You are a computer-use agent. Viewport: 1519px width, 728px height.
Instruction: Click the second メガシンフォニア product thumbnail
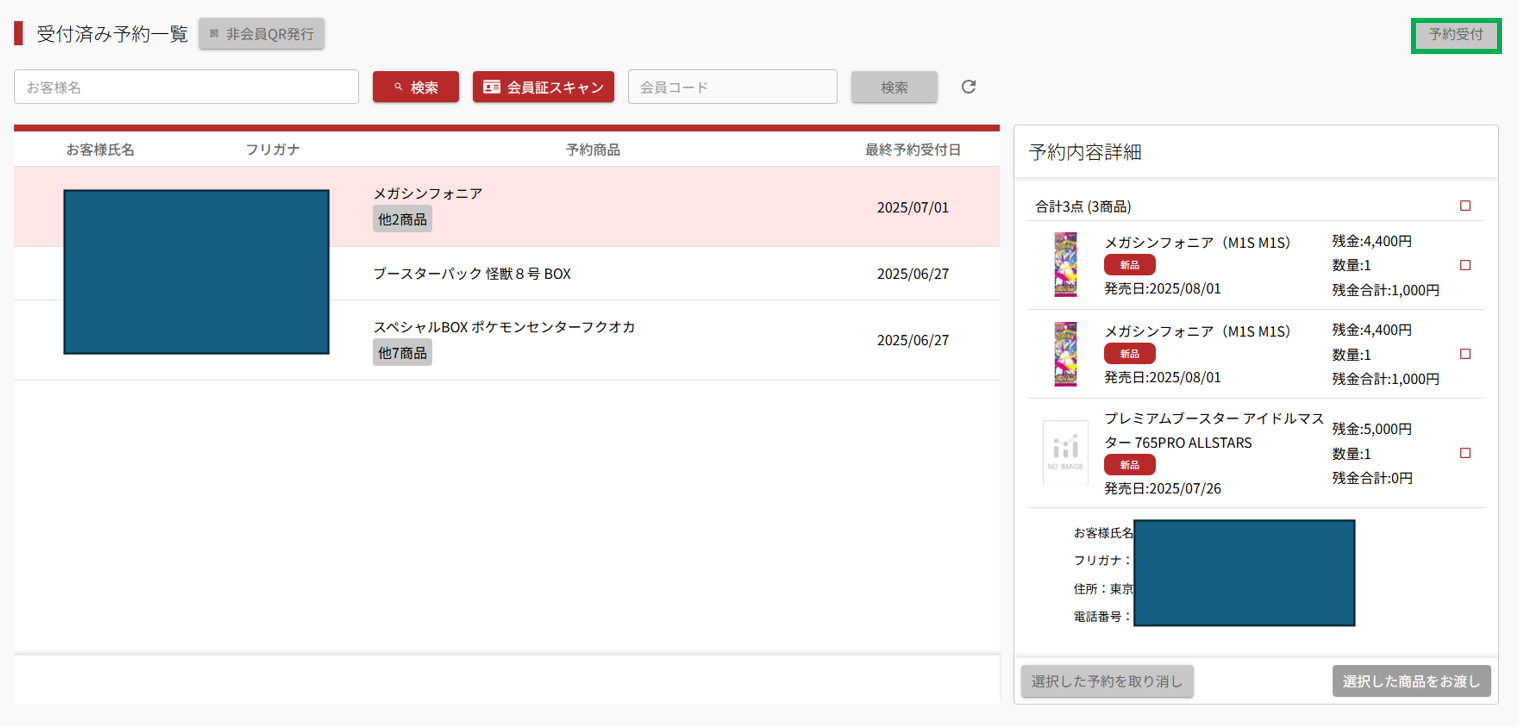click(x=1065, y=354)
